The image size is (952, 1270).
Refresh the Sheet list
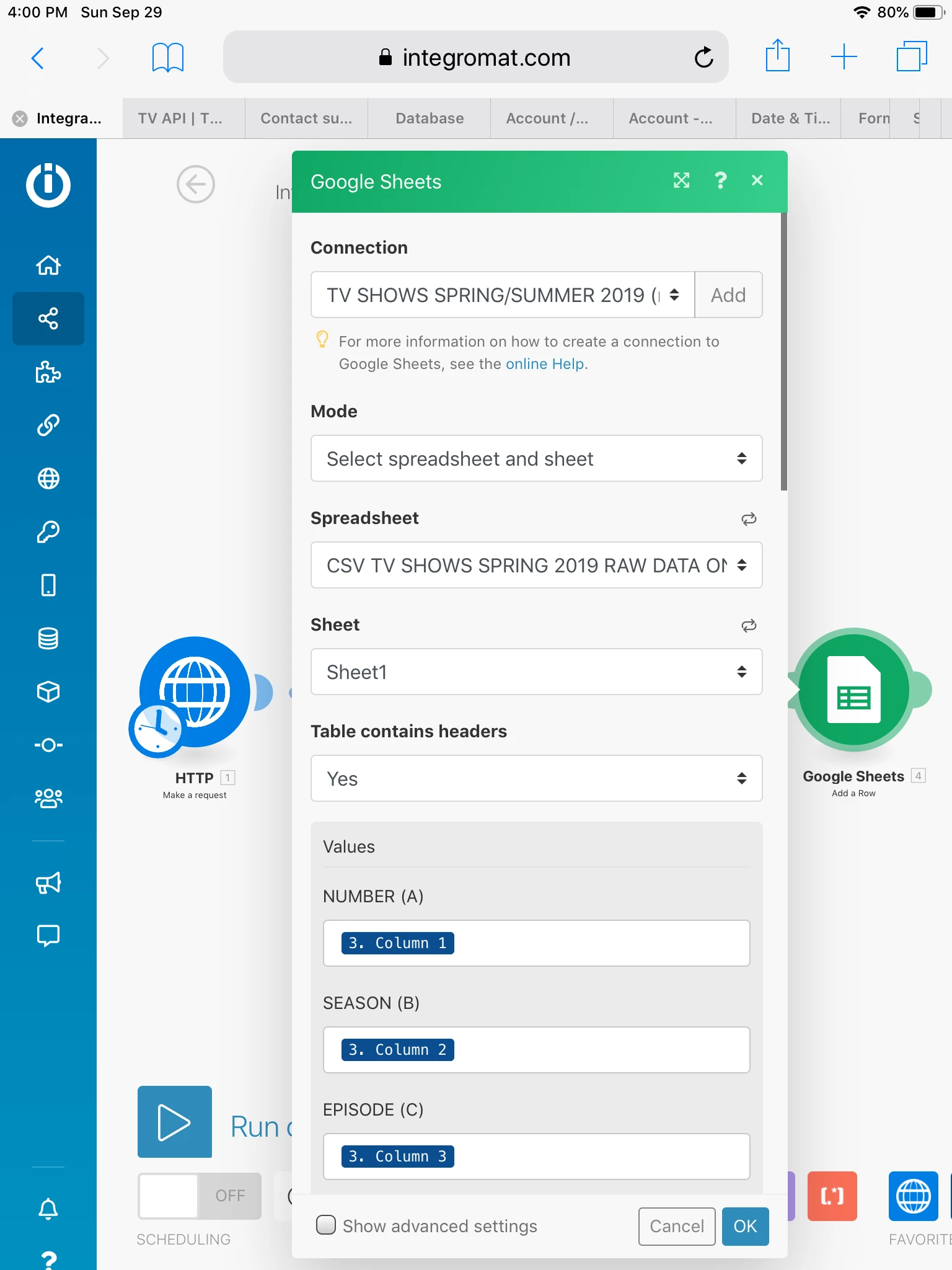[x=749, y=626]
